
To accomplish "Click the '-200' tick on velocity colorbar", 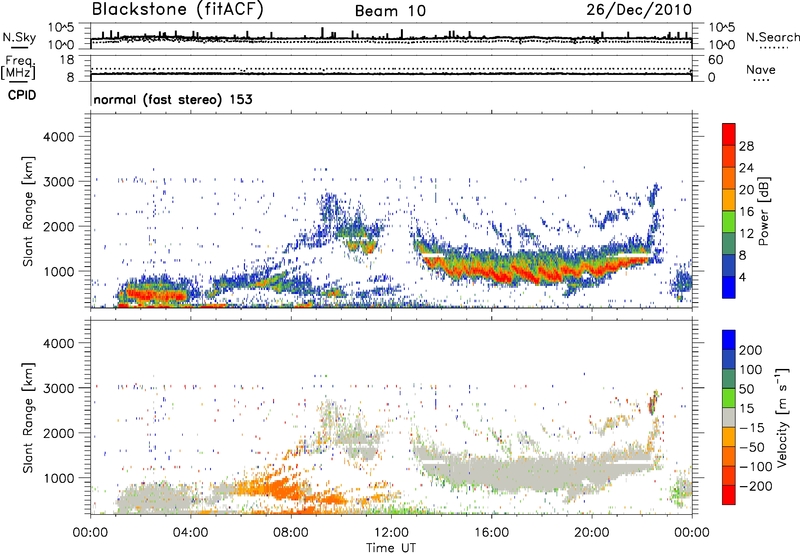I will click(x=755, y=486).
